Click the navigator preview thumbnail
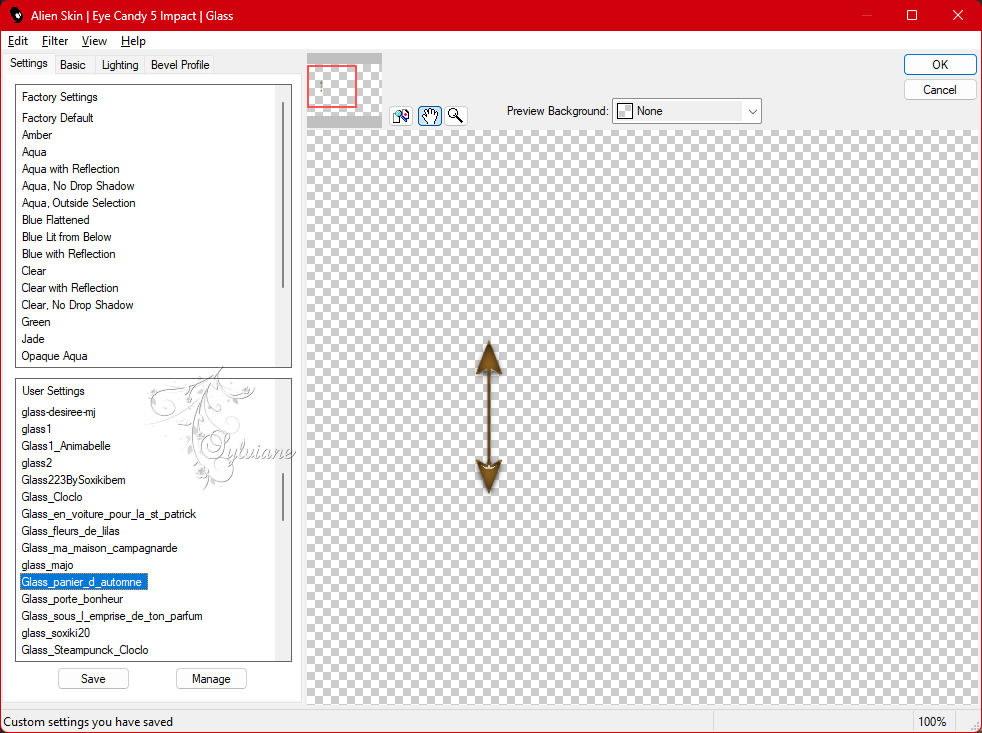The width and height of the screenshot is (982, 733). point(344,90)
